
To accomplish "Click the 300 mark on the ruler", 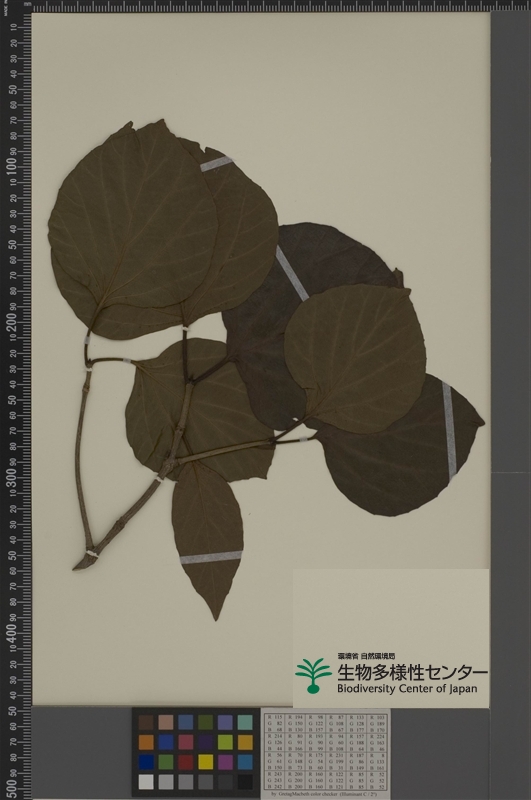I will click(11, 477).
